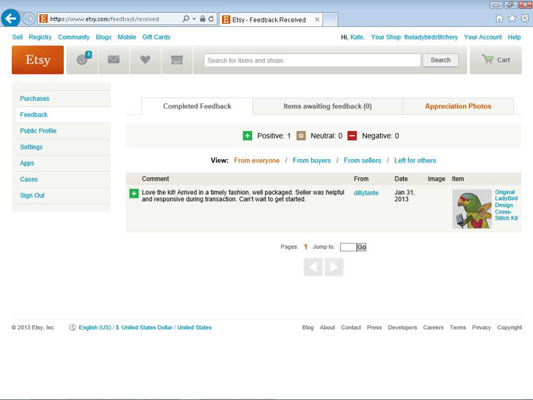This screenshot has width=533, height=400.
Task: Open the favorites heart icon
Action: click(145, 60)
